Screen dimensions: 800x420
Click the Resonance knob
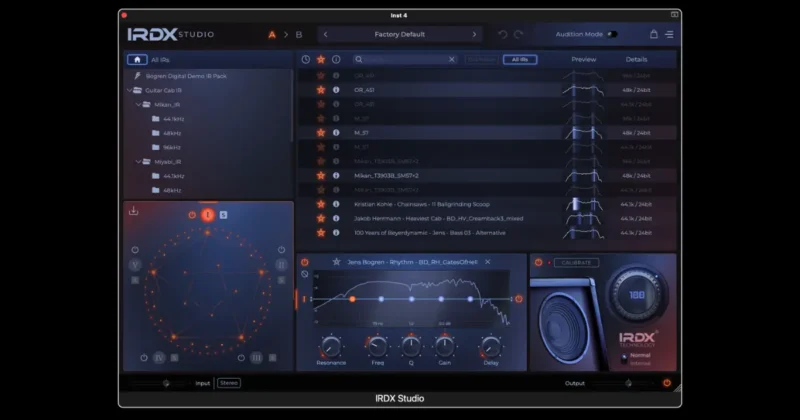pos(331,347)
